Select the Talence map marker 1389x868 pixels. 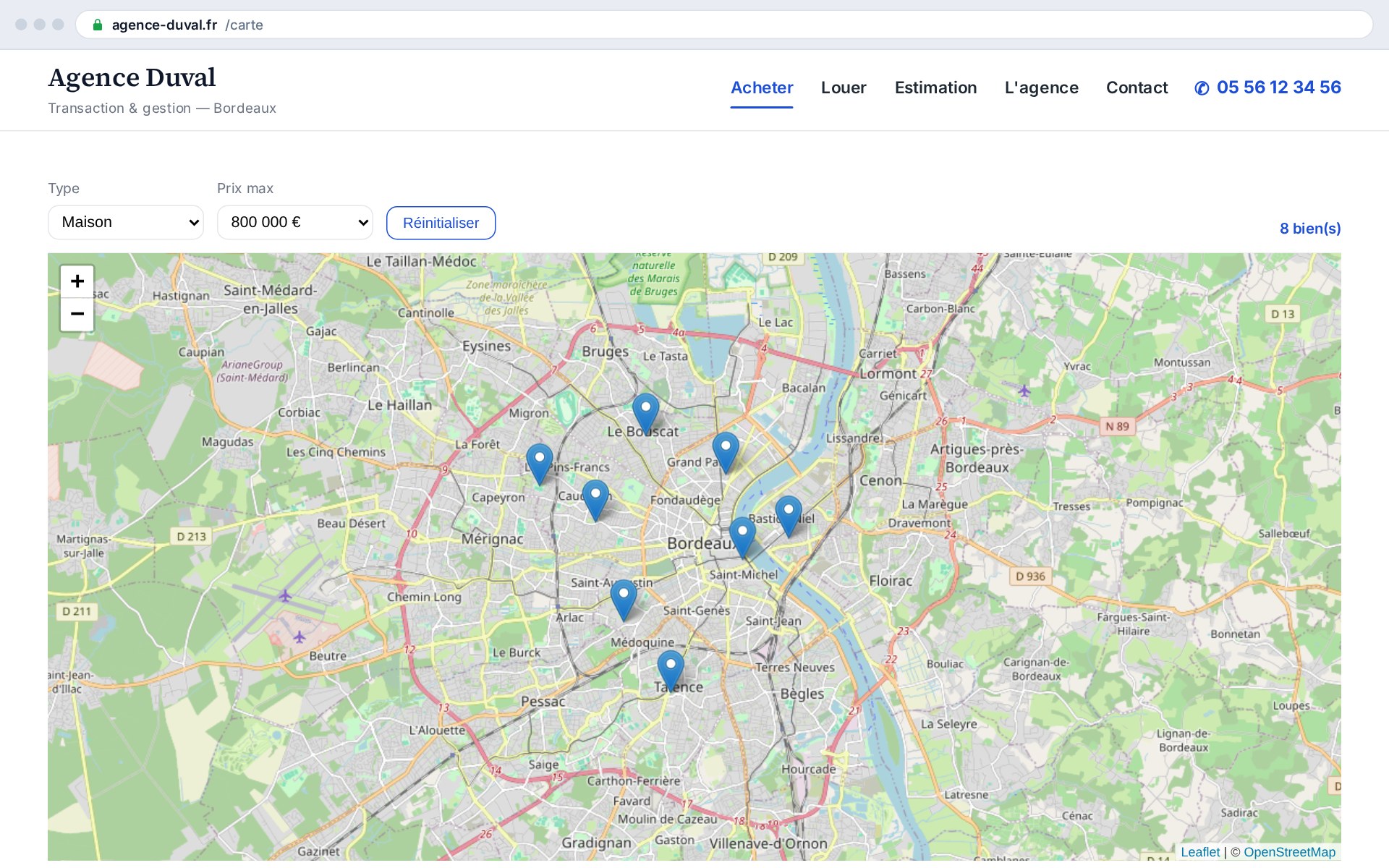click(671, 671)
